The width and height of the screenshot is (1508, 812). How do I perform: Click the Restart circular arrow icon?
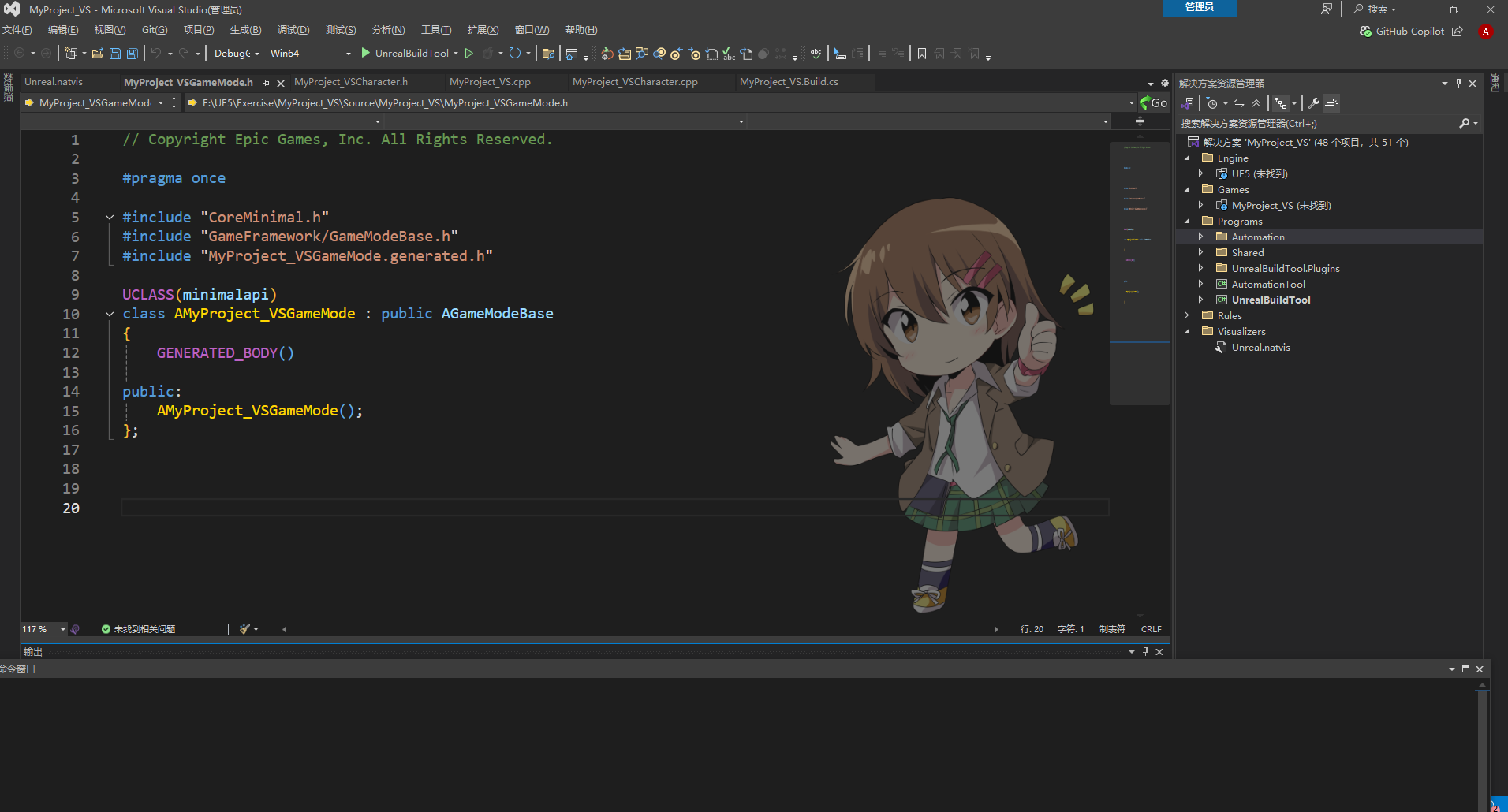514,54
